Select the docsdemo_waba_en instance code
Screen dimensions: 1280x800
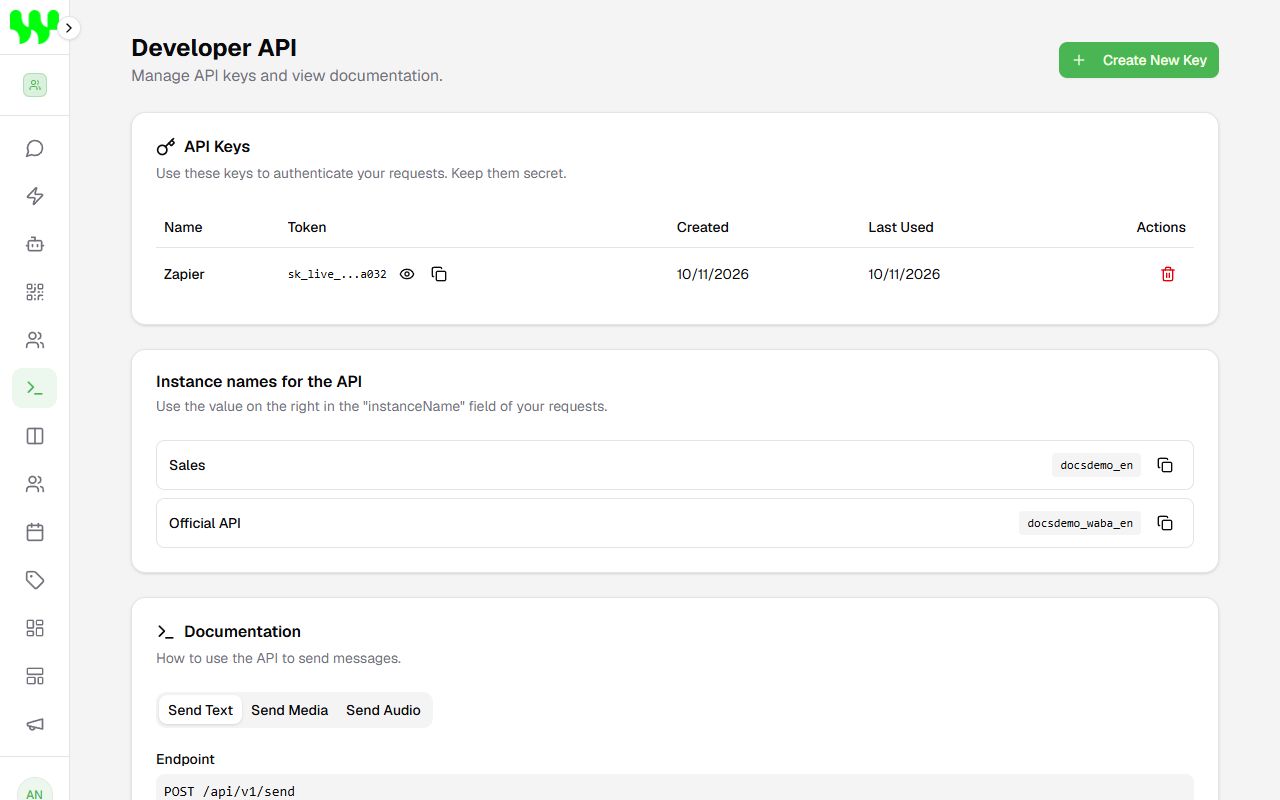(1080, 523)
